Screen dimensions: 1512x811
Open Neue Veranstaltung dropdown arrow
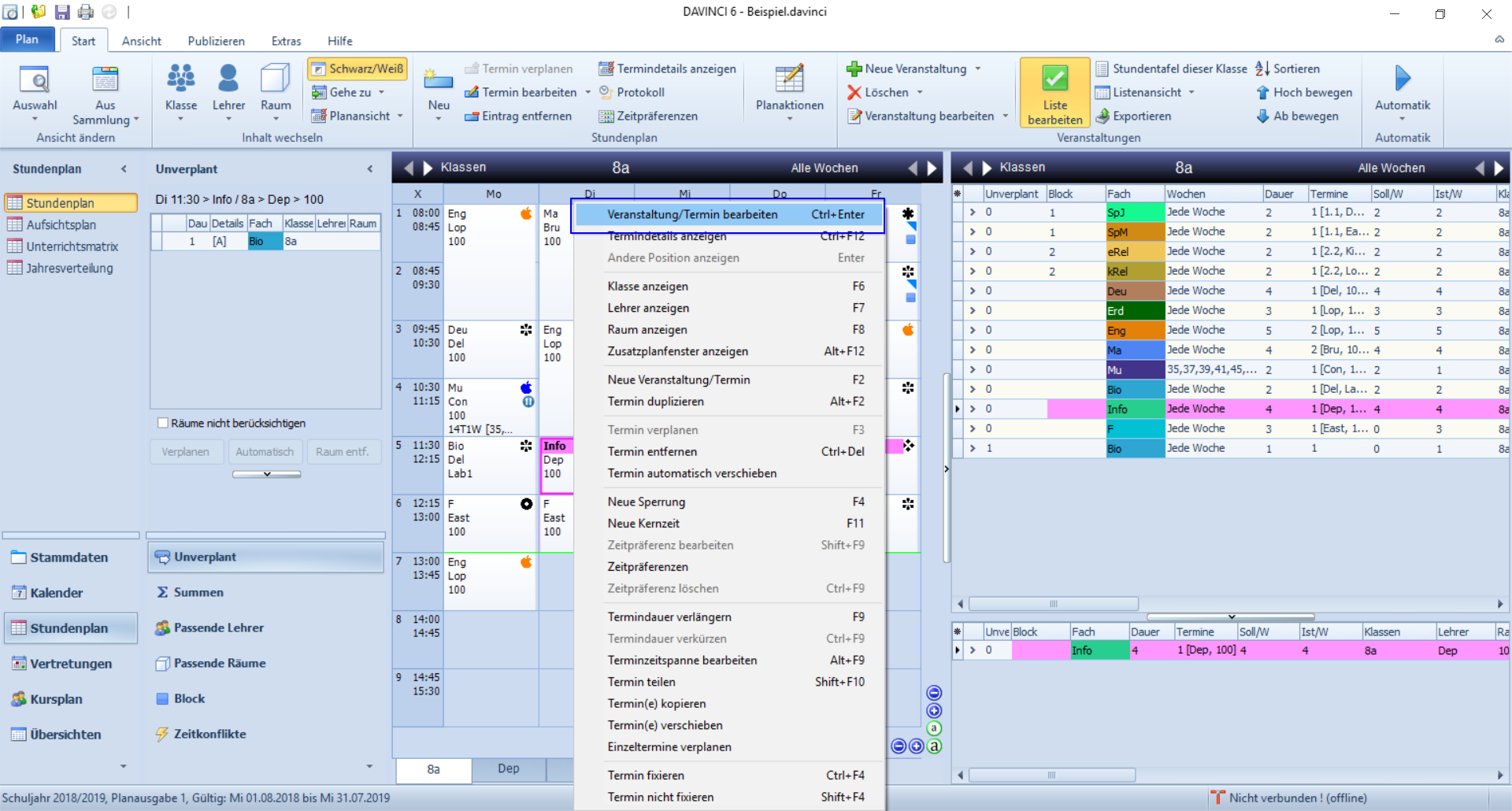coord(978,69)
